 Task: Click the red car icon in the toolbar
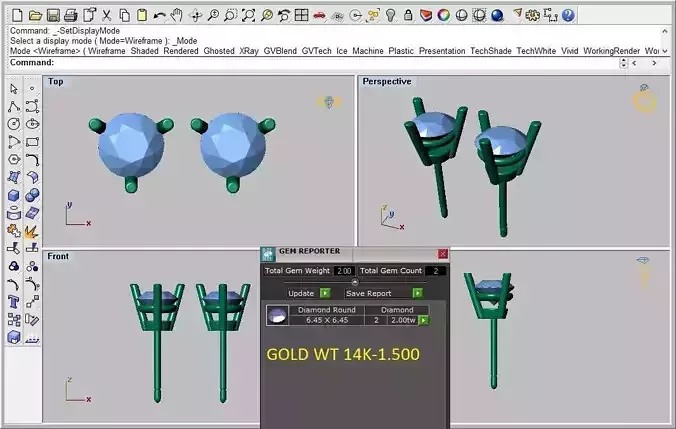319,16
